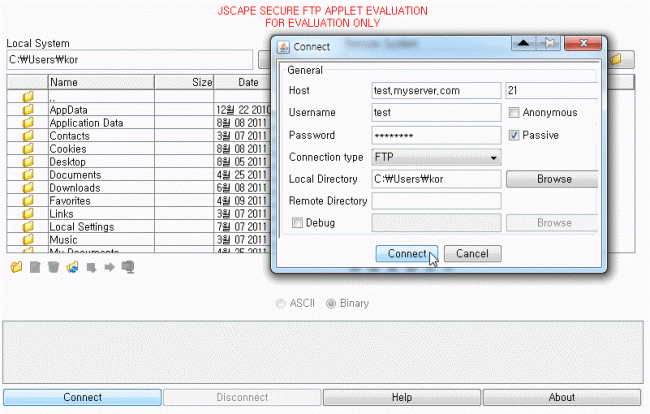
Task: Click the new folder icon below the local file list
Action: 15,267
